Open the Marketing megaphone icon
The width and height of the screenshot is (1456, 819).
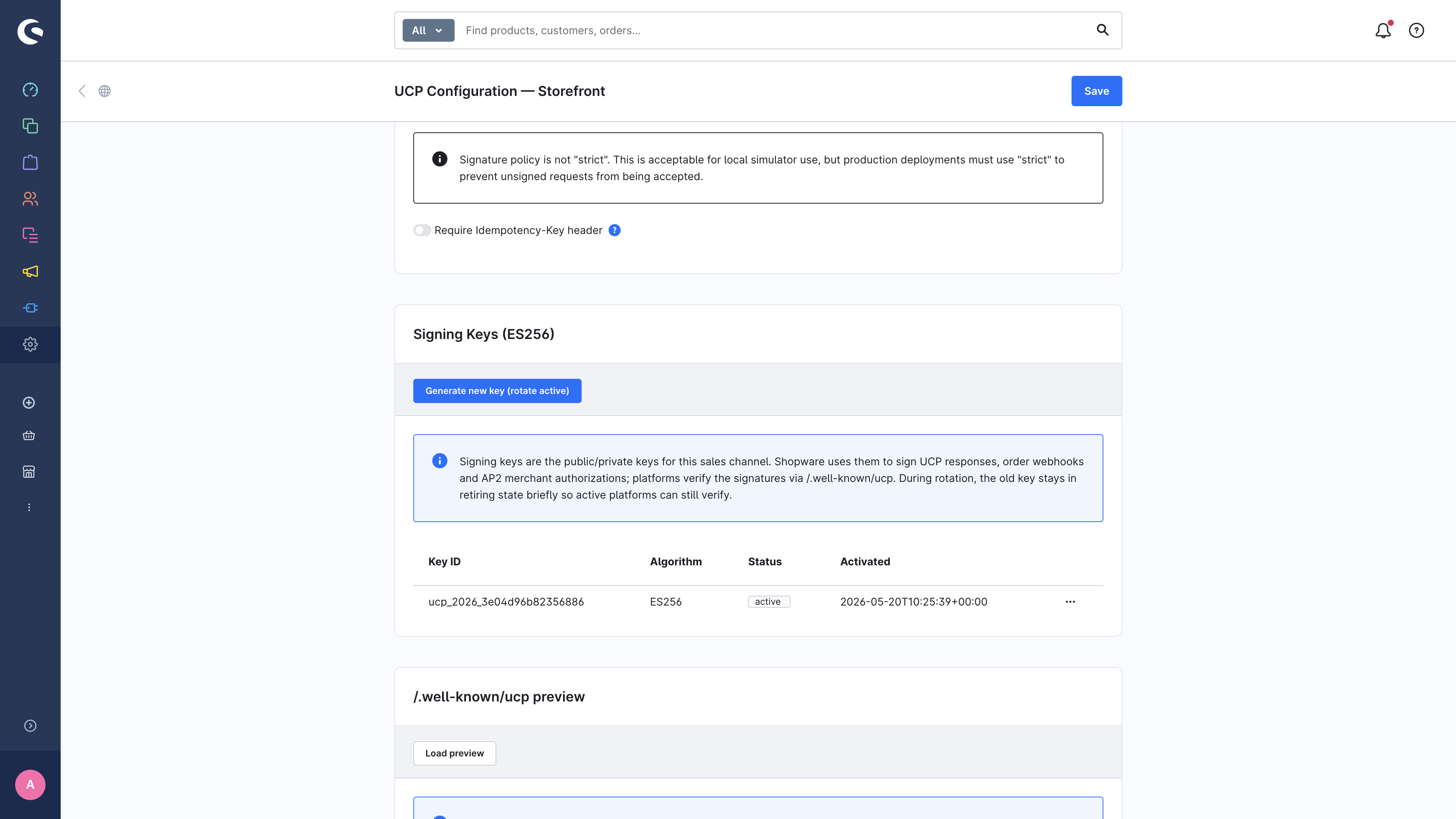tap(30, 271)
